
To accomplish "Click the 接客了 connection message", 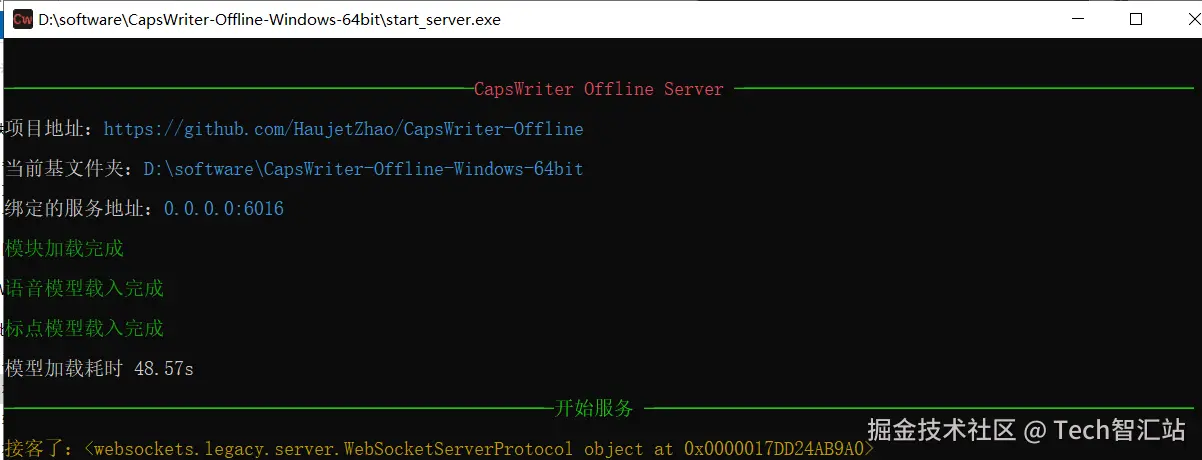I will [38, 449].
